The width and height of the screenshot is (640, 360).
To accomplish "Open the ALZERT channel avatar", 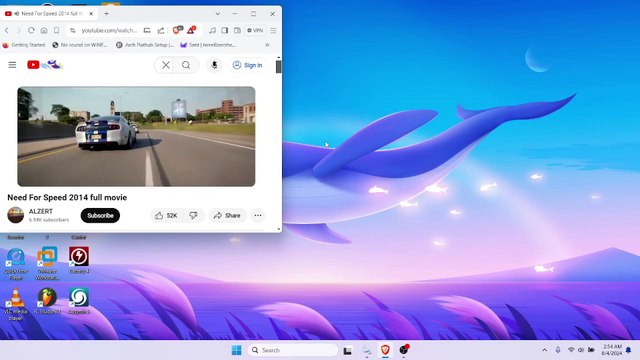I will (16, 215).
